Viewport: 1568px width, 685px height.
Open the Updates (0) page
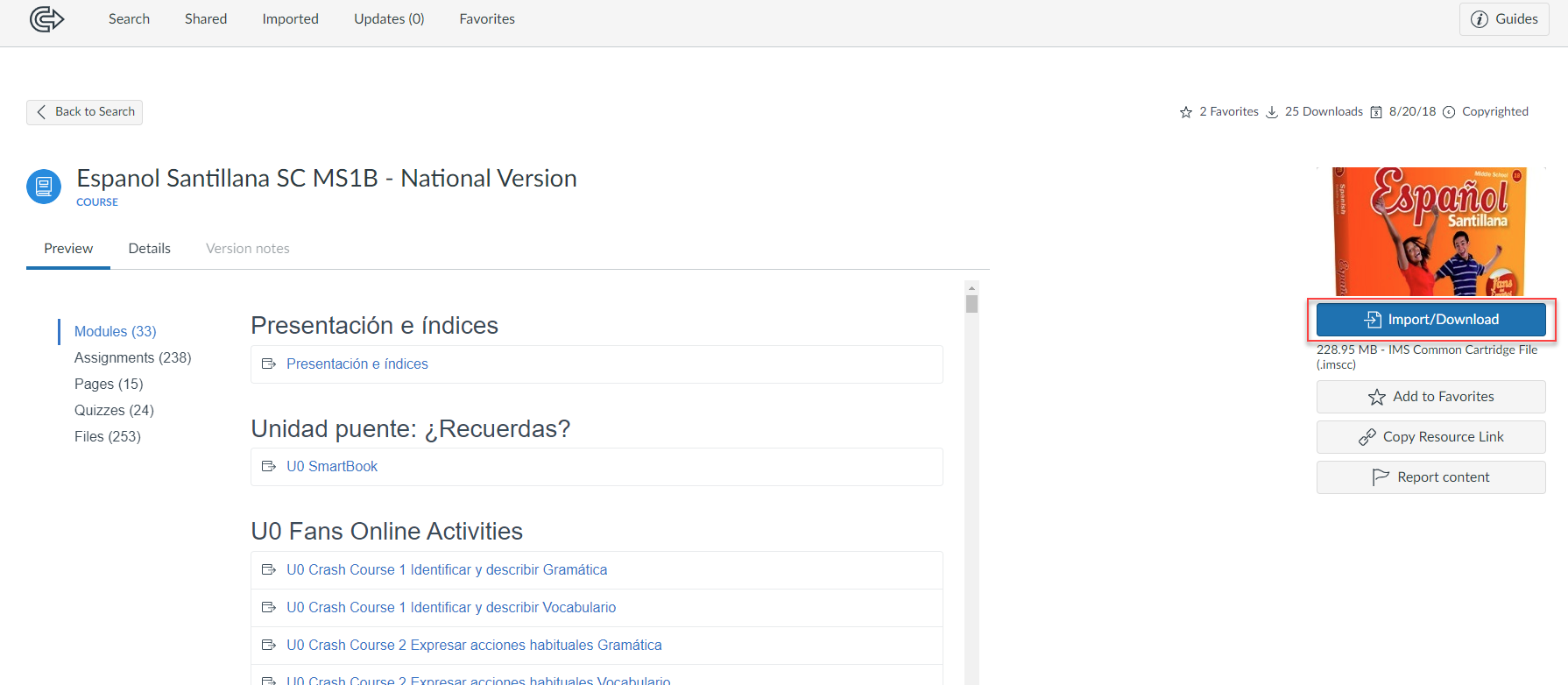point(389,18)
